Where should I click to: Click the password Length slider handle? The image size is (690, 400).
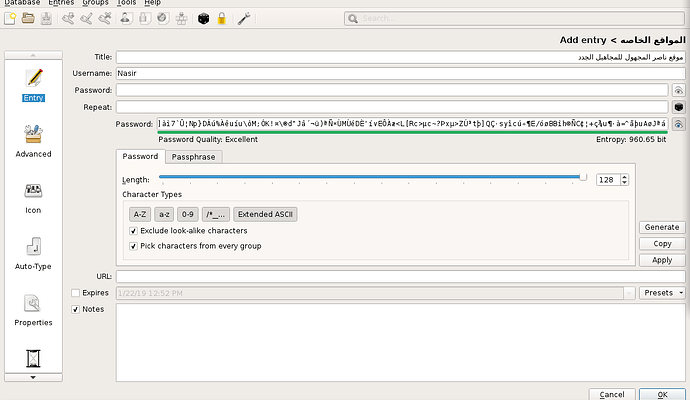pos(583,177)
